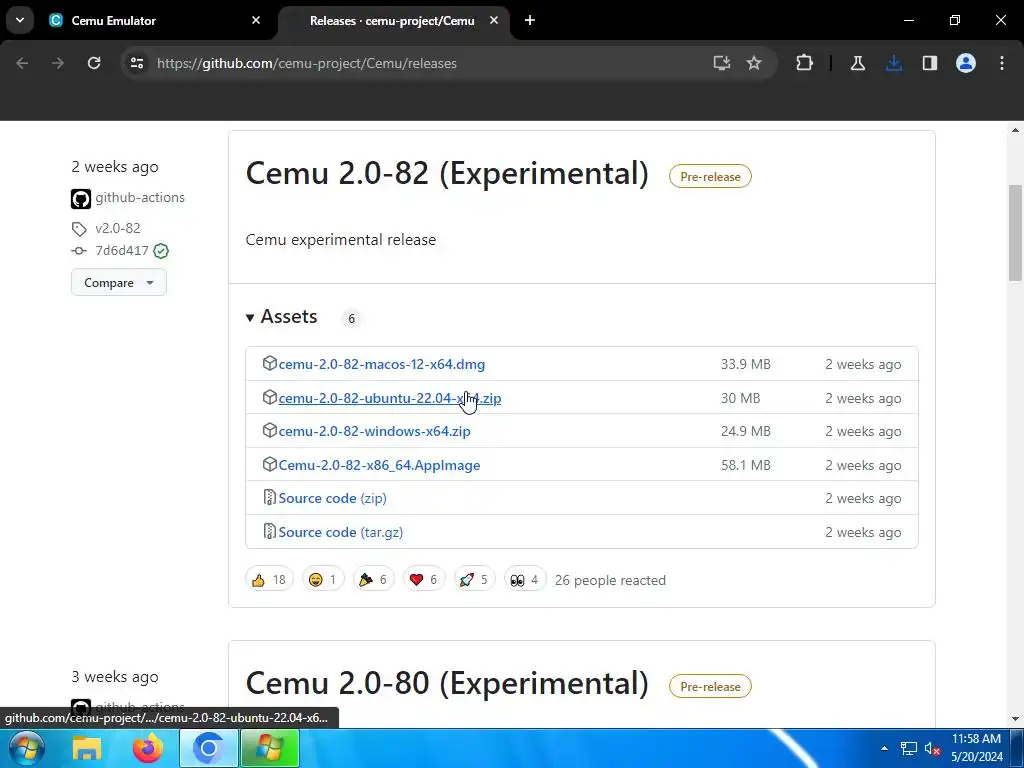Show hidden system tray icons

884,748
